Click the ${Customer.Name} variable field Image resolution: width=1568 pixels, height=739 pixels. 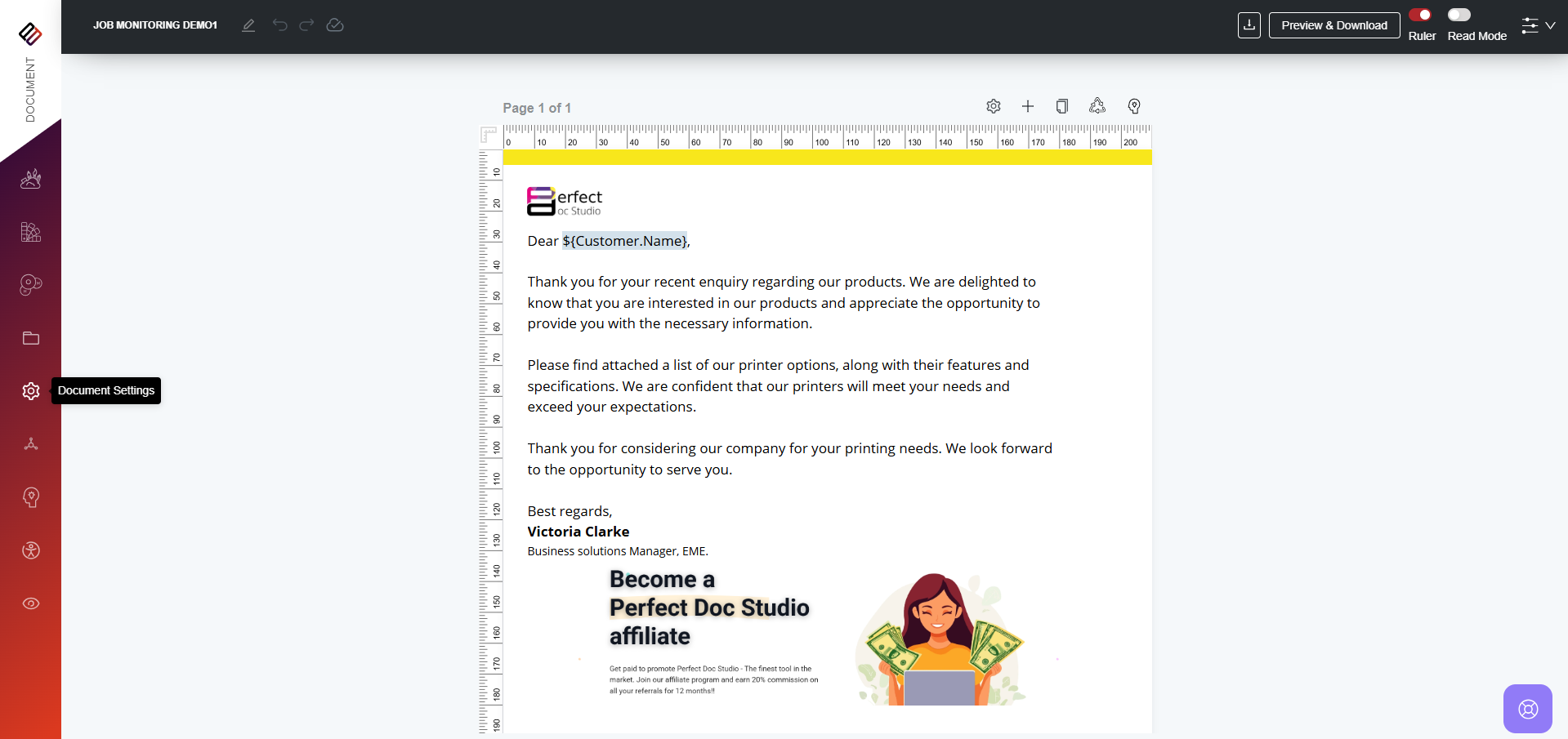624,241
